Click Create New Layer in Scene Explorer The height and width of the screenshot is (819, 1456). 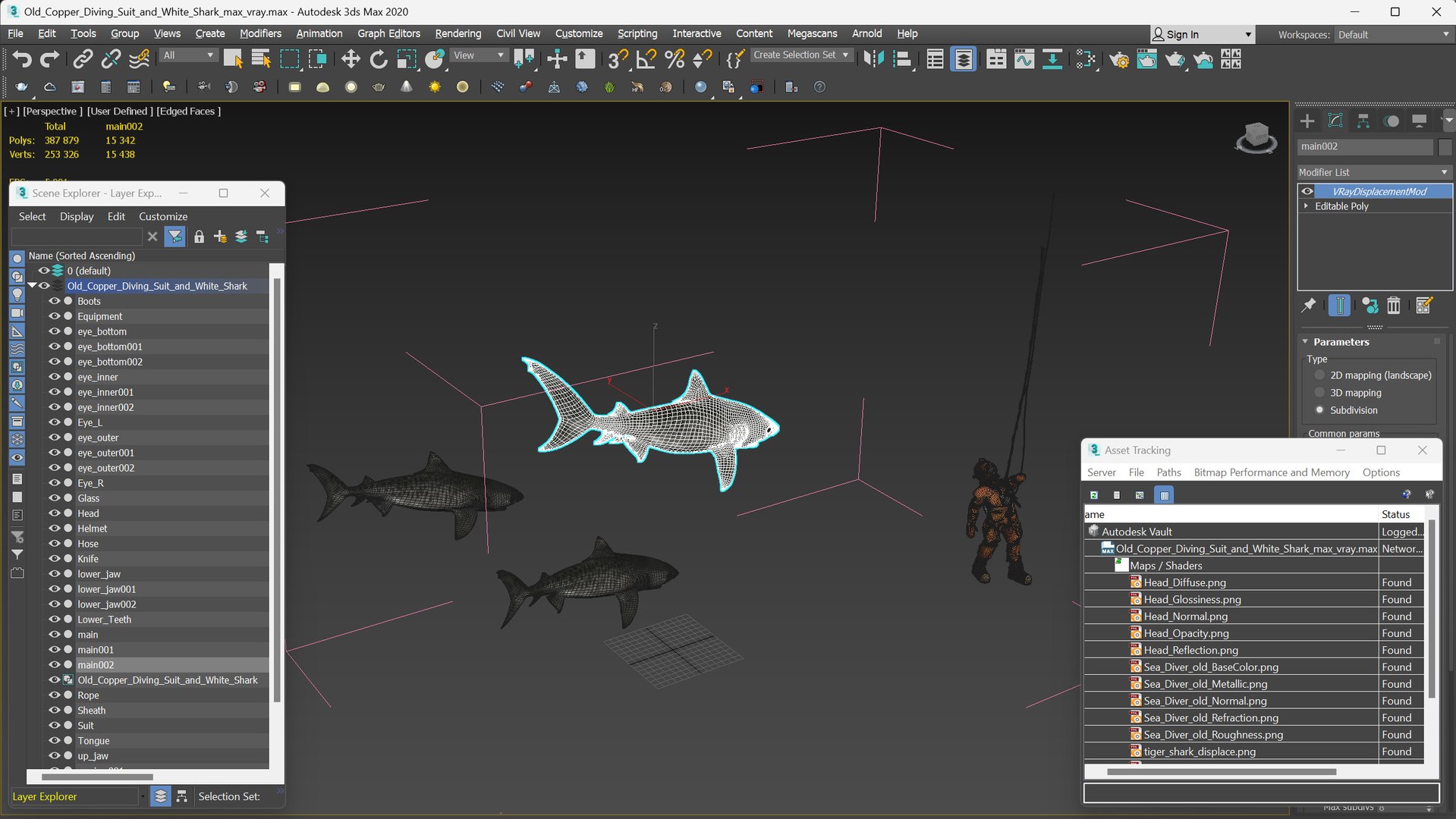pos(220,237)
